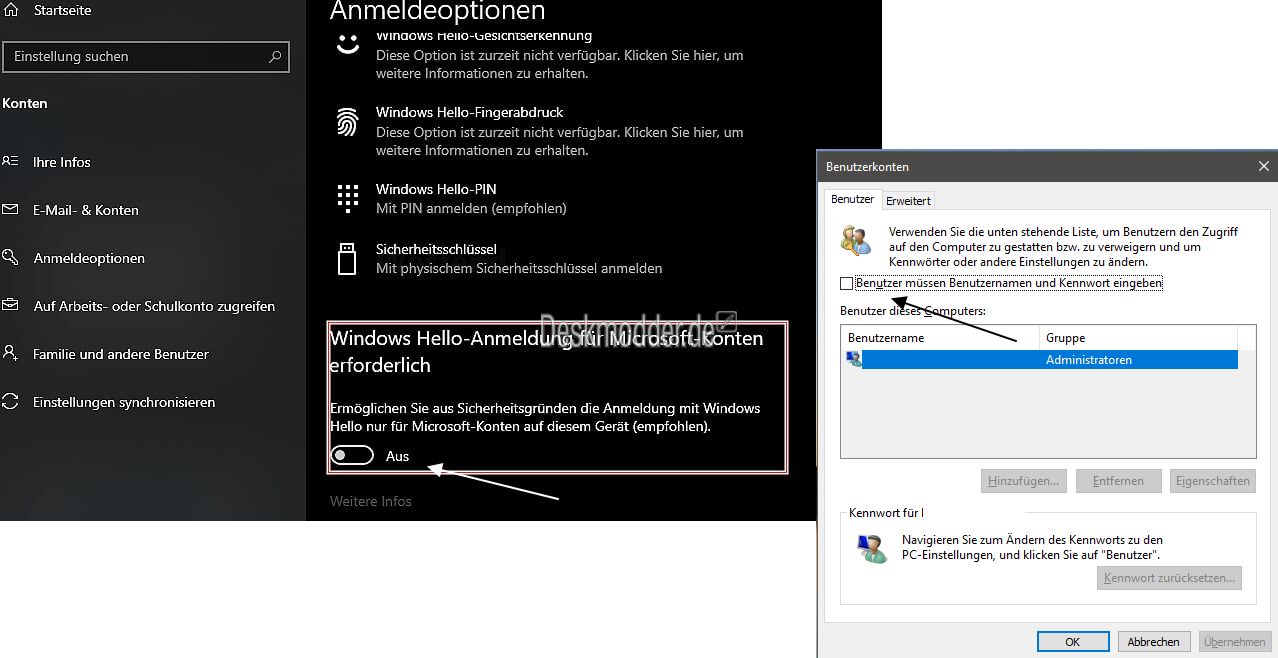Viewport: 1278px width, 658px height.
Task: Click the user icon in the Administratoren row
Action: (854, 359)
